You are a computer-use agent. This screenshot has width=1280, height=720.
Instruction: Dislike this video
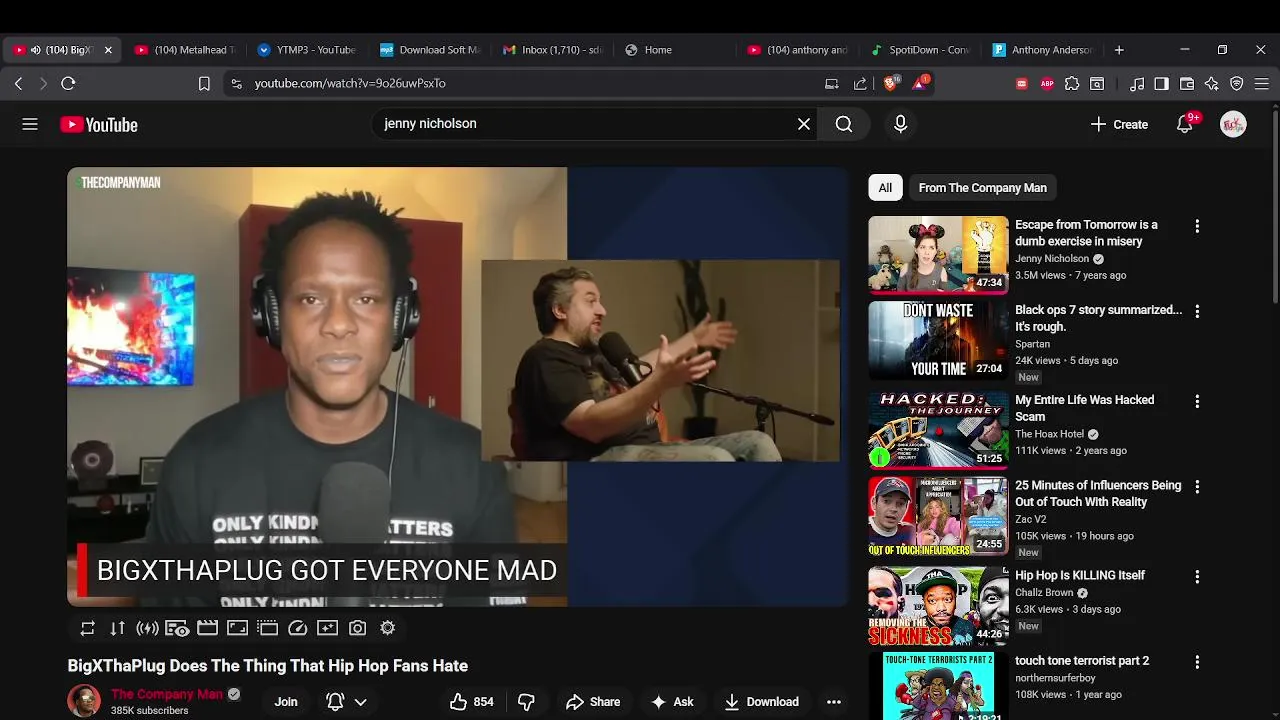(x=526, y=702)
